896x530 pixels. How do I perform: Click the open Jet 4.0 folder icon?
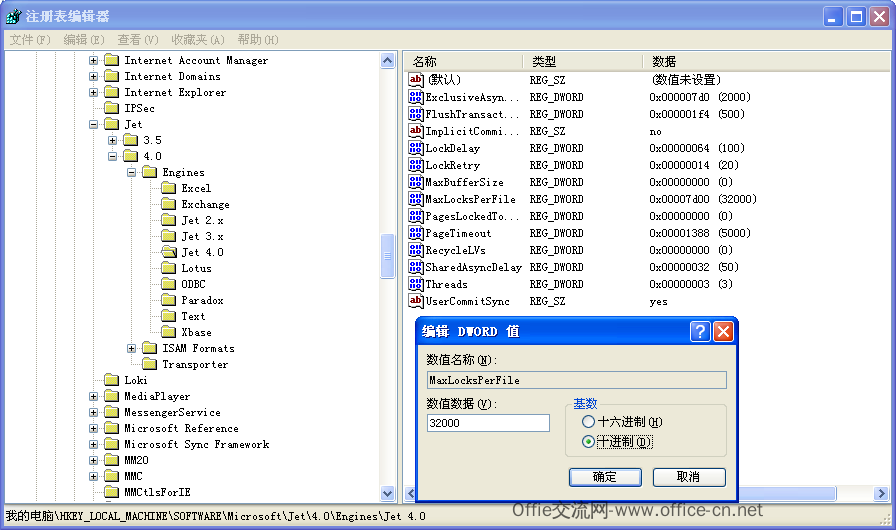tap(169, 252)
